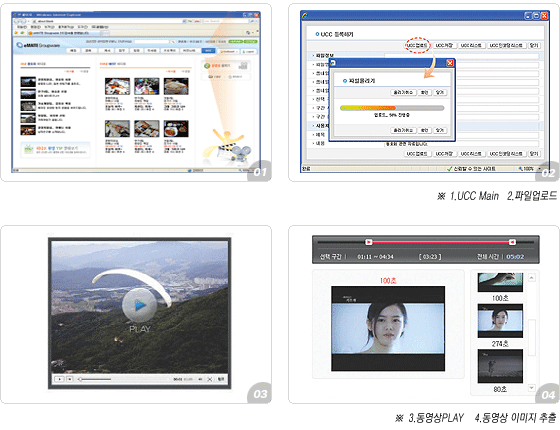This screenshot has width=560, height=430.
Task: Click the right red end marker on the timeline
Action: 512,242
